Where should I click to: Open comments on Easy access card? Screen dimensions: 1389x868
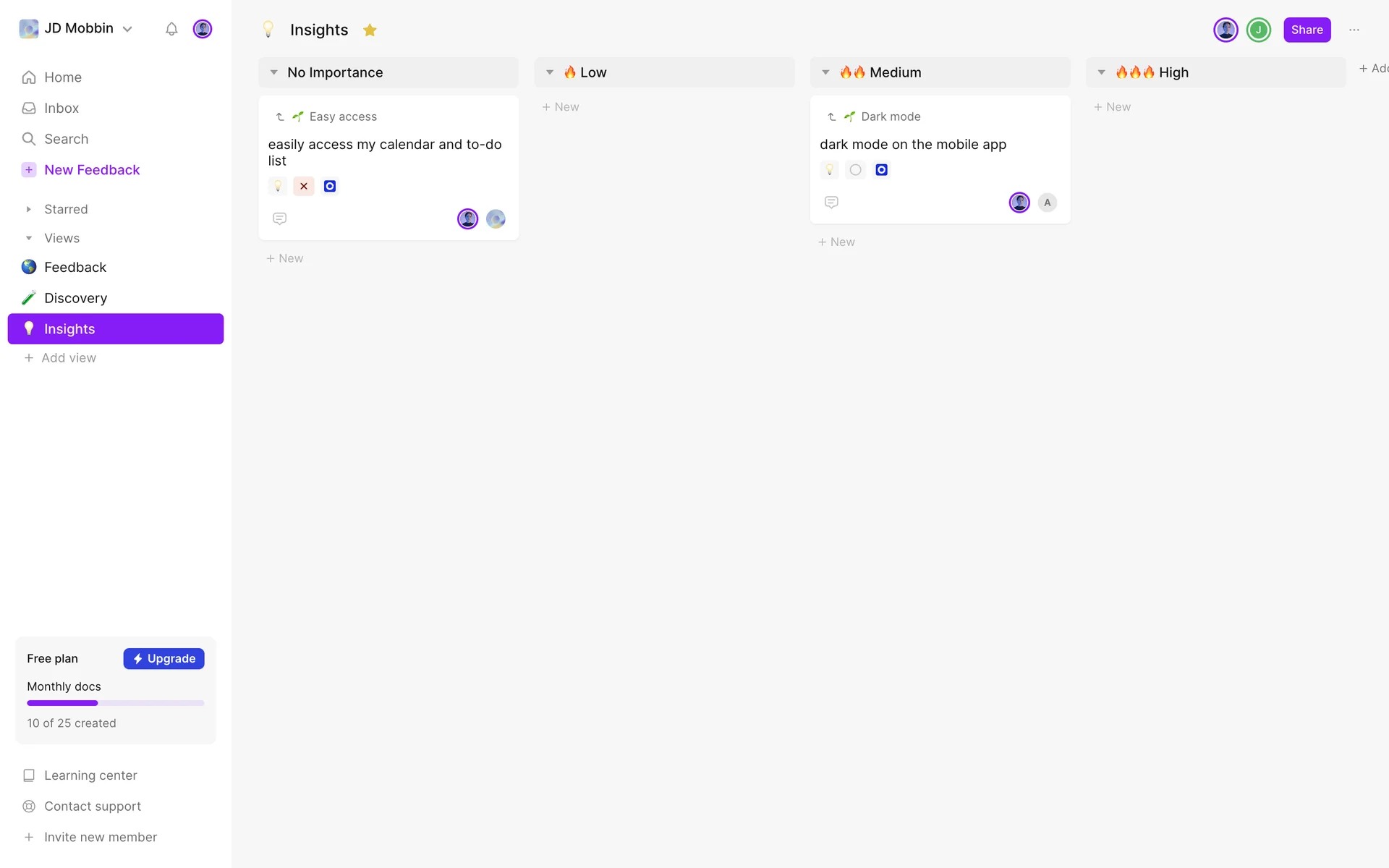click(279, 218)
